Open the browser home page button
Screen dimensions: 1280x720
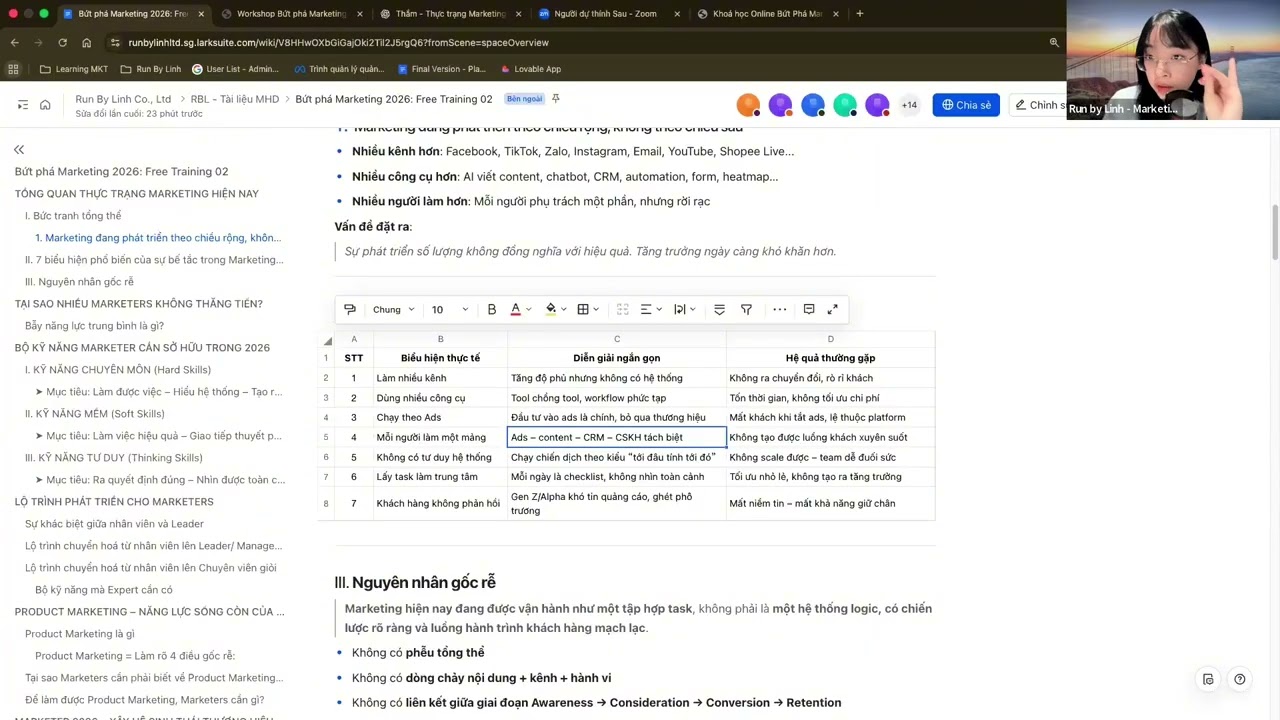(87, 43)
